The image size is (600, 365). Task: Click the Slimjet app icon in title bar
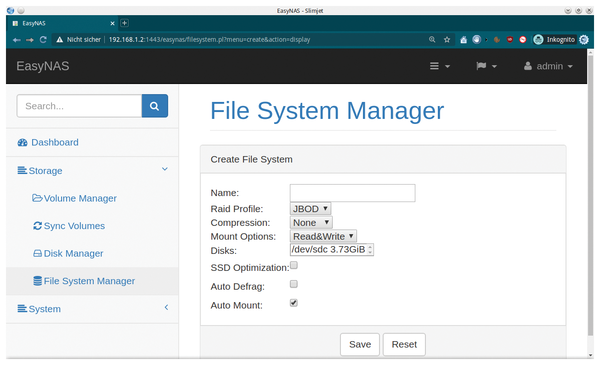[10, 10]
